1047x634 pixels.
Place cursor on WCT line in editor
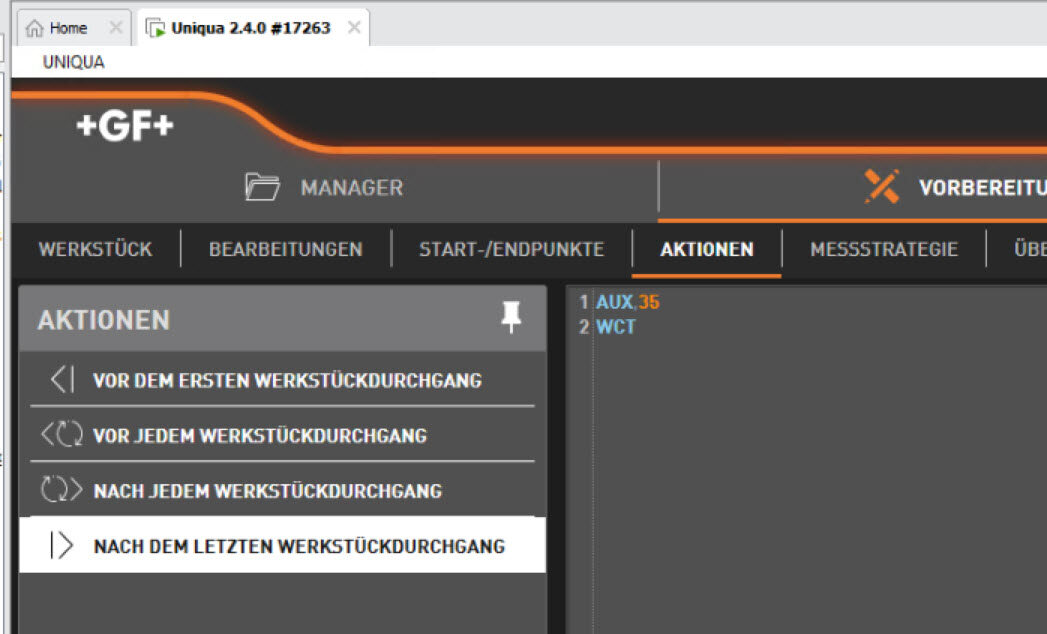point(615,327)
